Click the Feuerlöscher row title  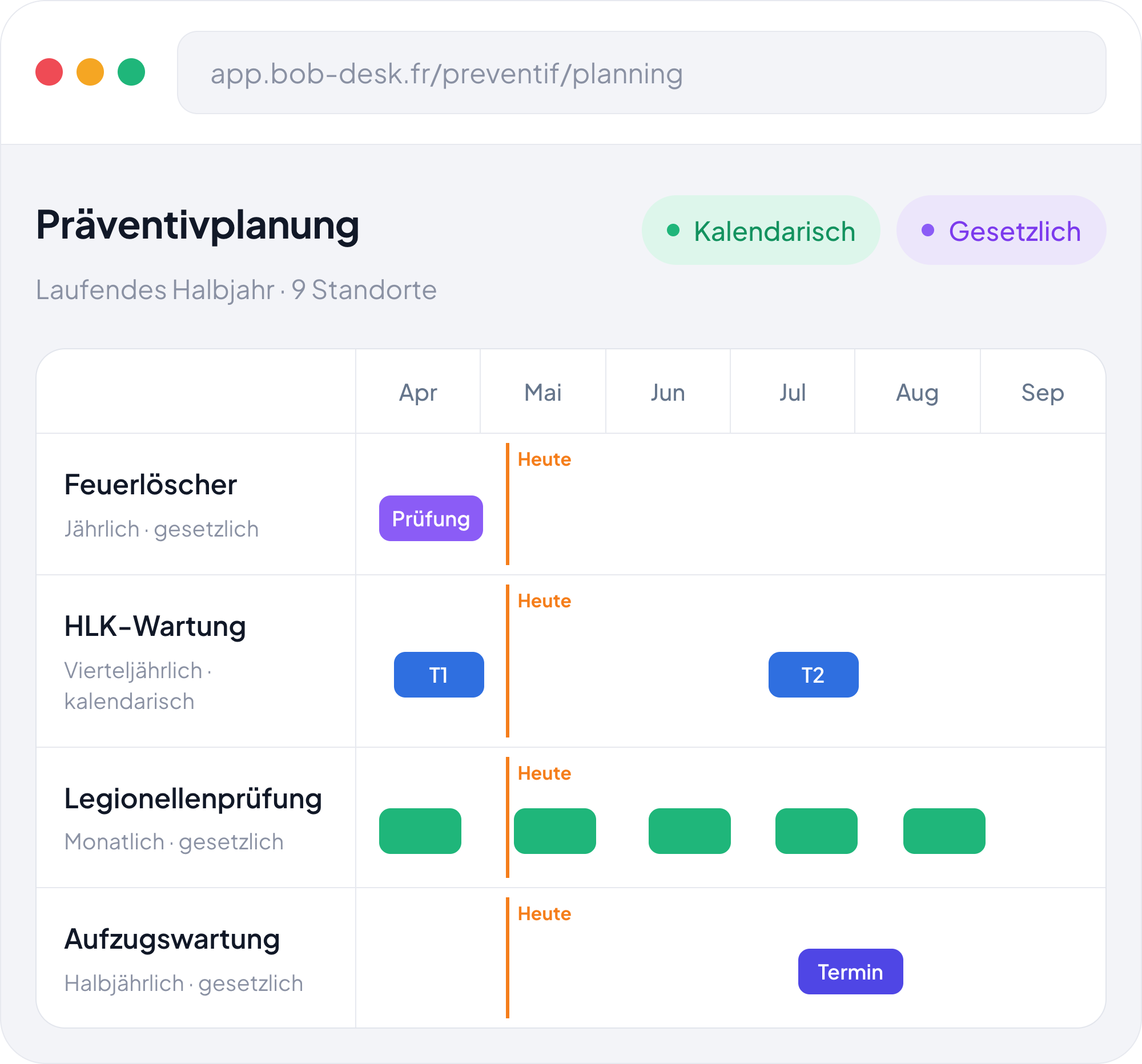[x=151, y=485]
